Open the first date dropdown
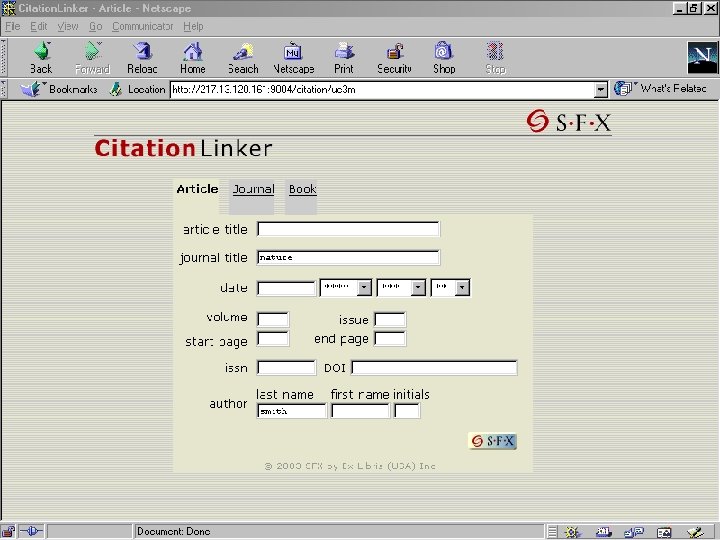 tap(345, 287)
